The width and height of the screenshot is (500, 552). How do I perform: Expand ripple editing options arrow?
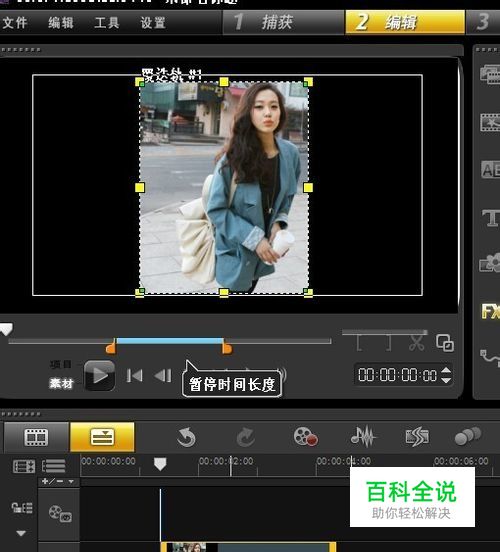[x=21, y=533]
